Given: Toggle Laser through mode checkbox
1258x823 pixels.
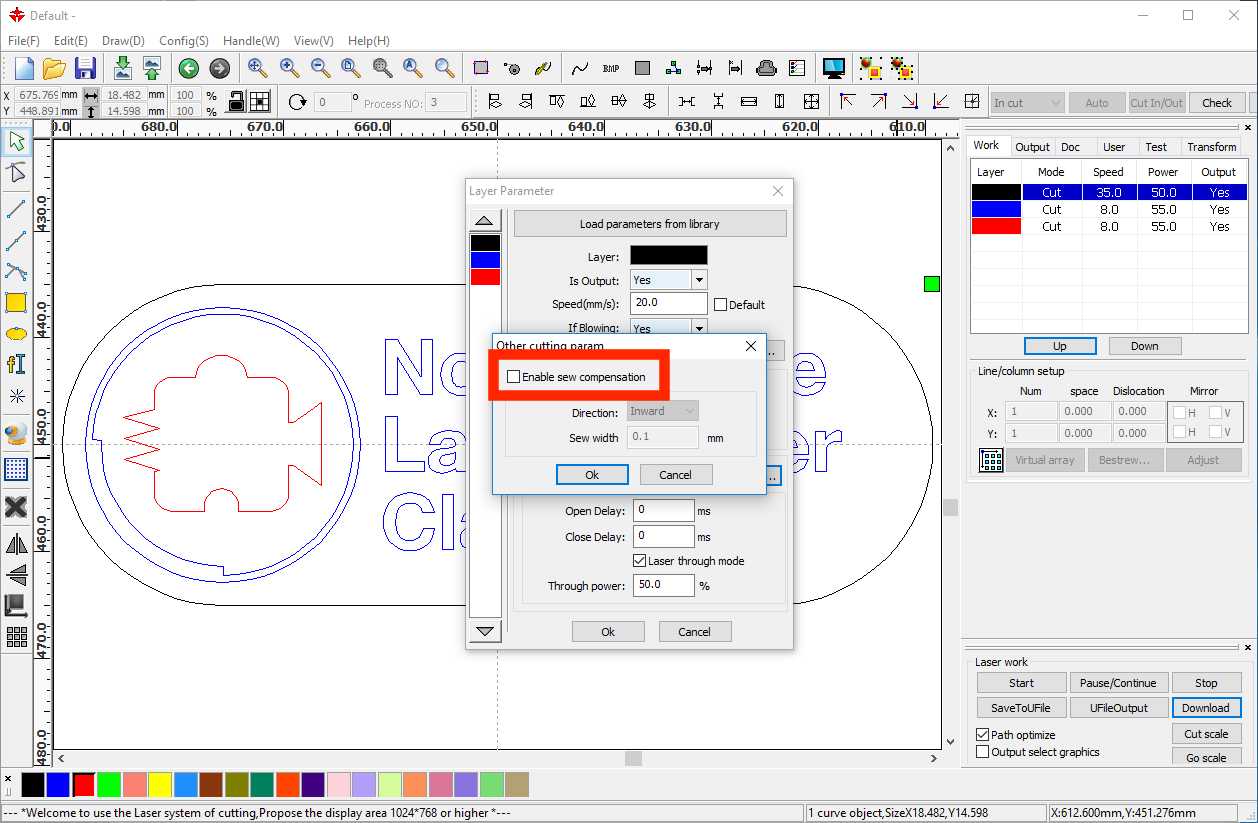Looking at the screenshot, I should tap(640, 561).
